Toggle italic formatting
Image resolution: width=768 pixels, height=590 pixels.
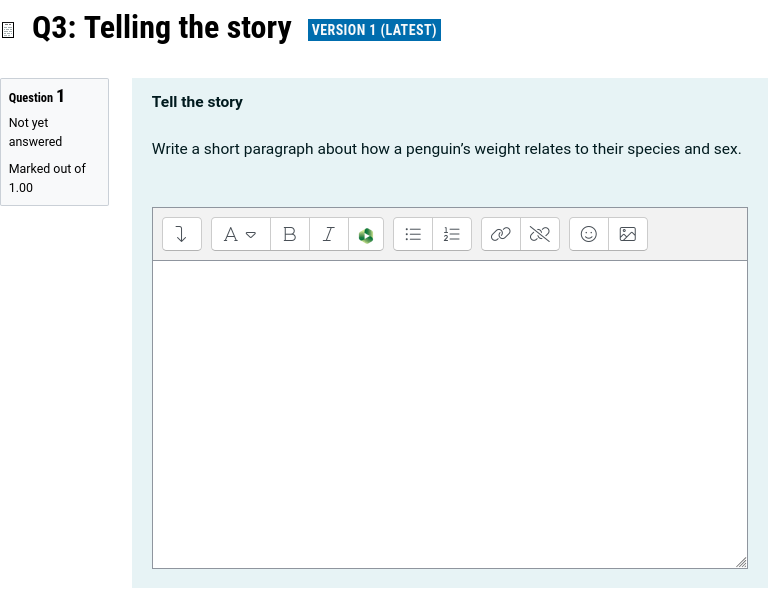click(x=328, y=234)
